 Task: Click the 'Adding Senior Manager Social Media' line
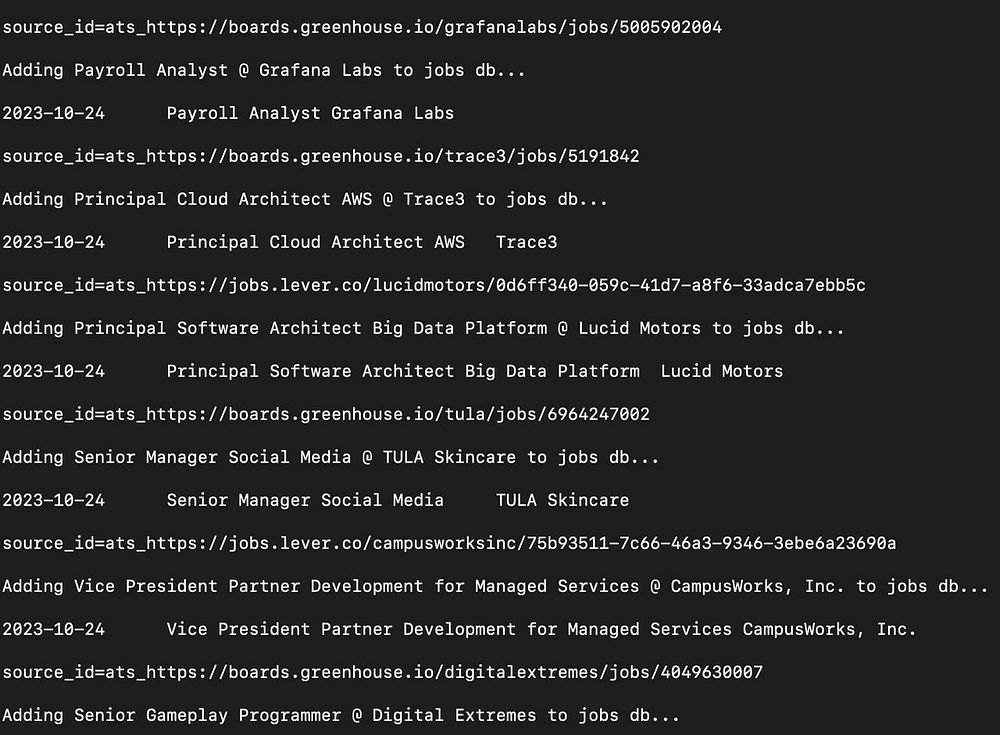tap(330, 457)
